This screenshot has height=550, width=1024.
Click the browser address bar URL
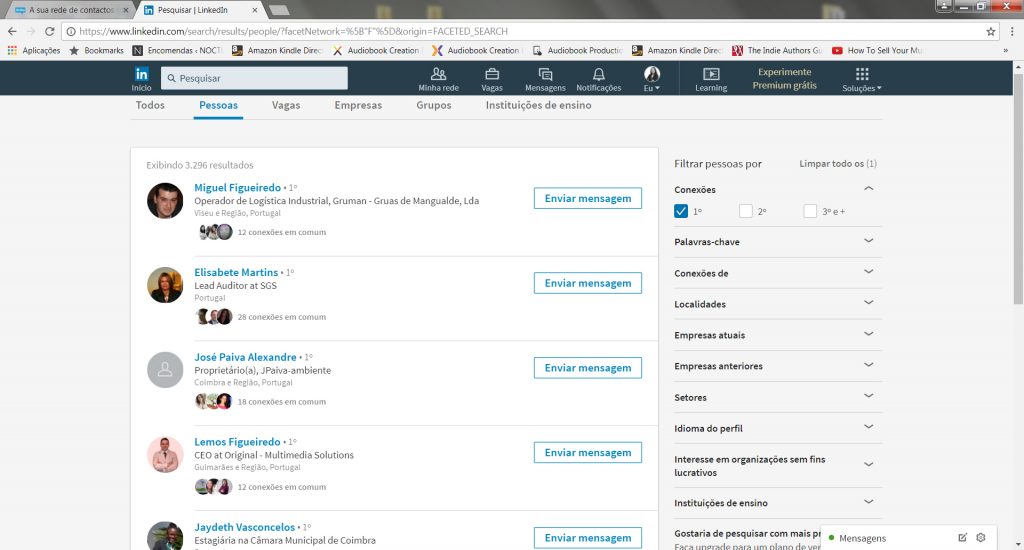click(x=293, y=31)
